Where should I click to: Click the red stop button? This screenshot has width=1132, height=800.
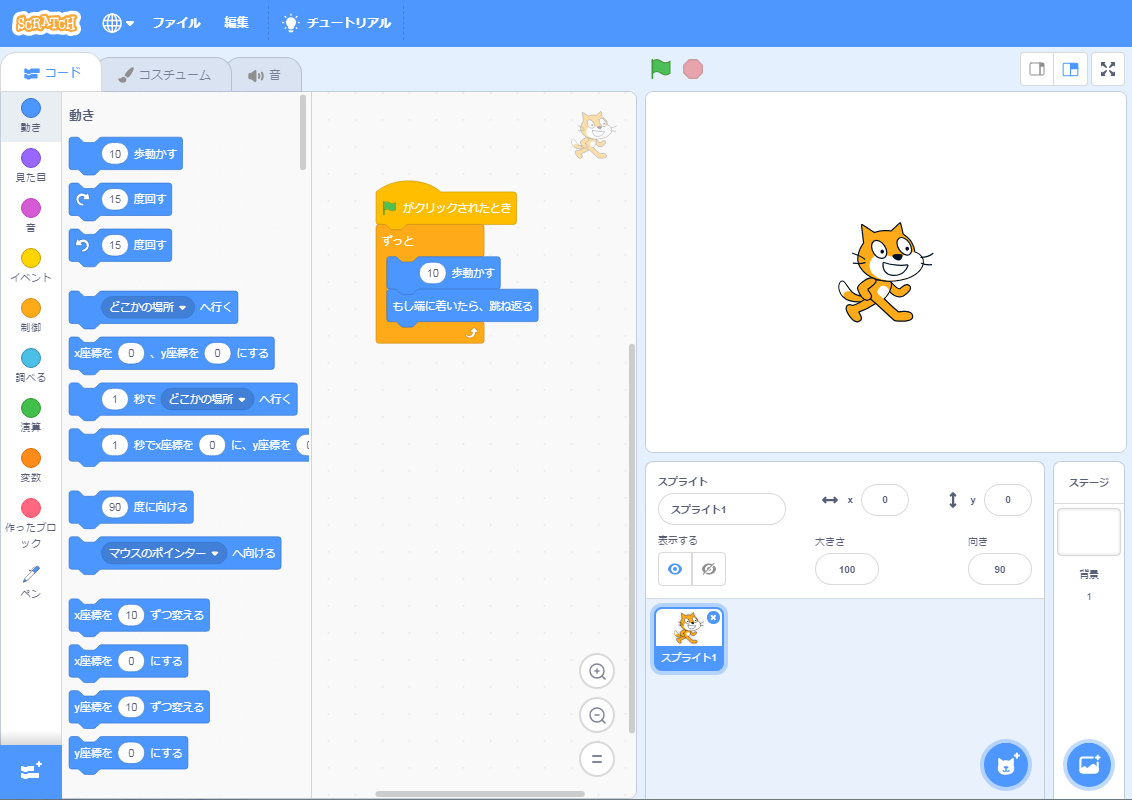tap(693, 69)
